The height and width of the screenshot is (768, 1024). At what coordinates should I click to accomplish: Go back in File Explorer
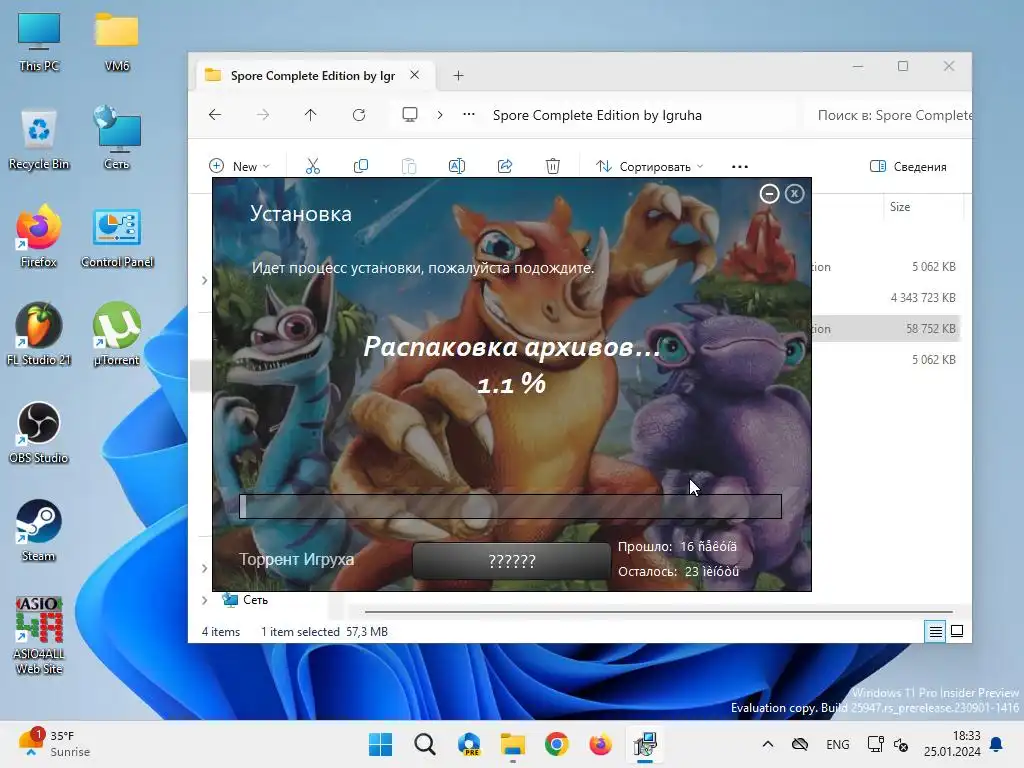coord(215,115)
